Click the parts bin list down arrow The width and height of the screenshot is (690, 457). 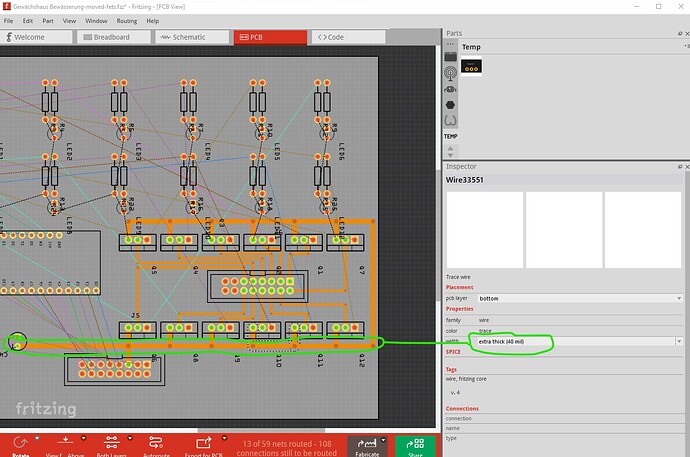click(450, 155)
